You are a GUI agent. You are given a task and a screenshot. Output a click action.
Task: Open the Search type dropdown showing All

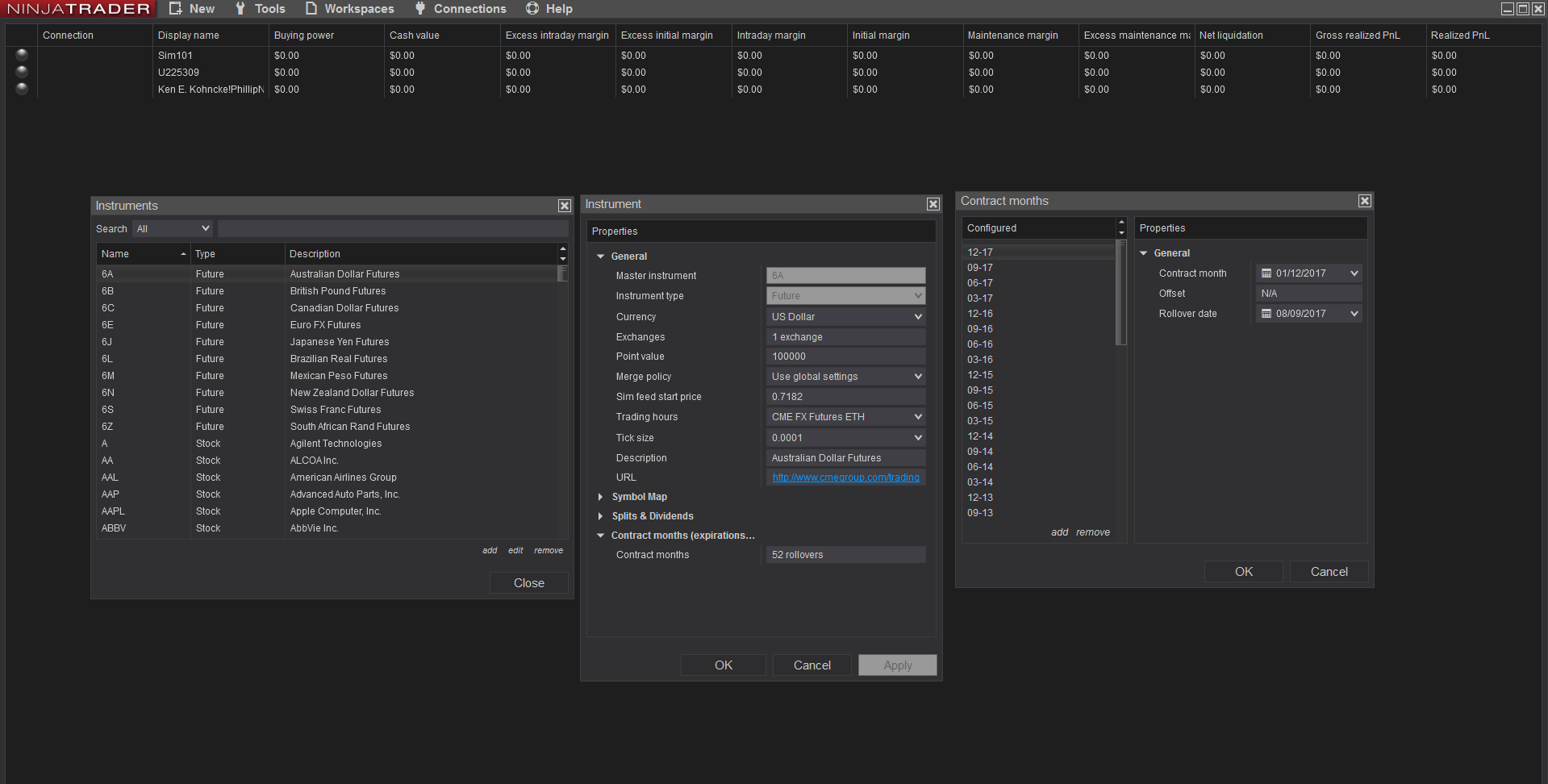(173, 229)
